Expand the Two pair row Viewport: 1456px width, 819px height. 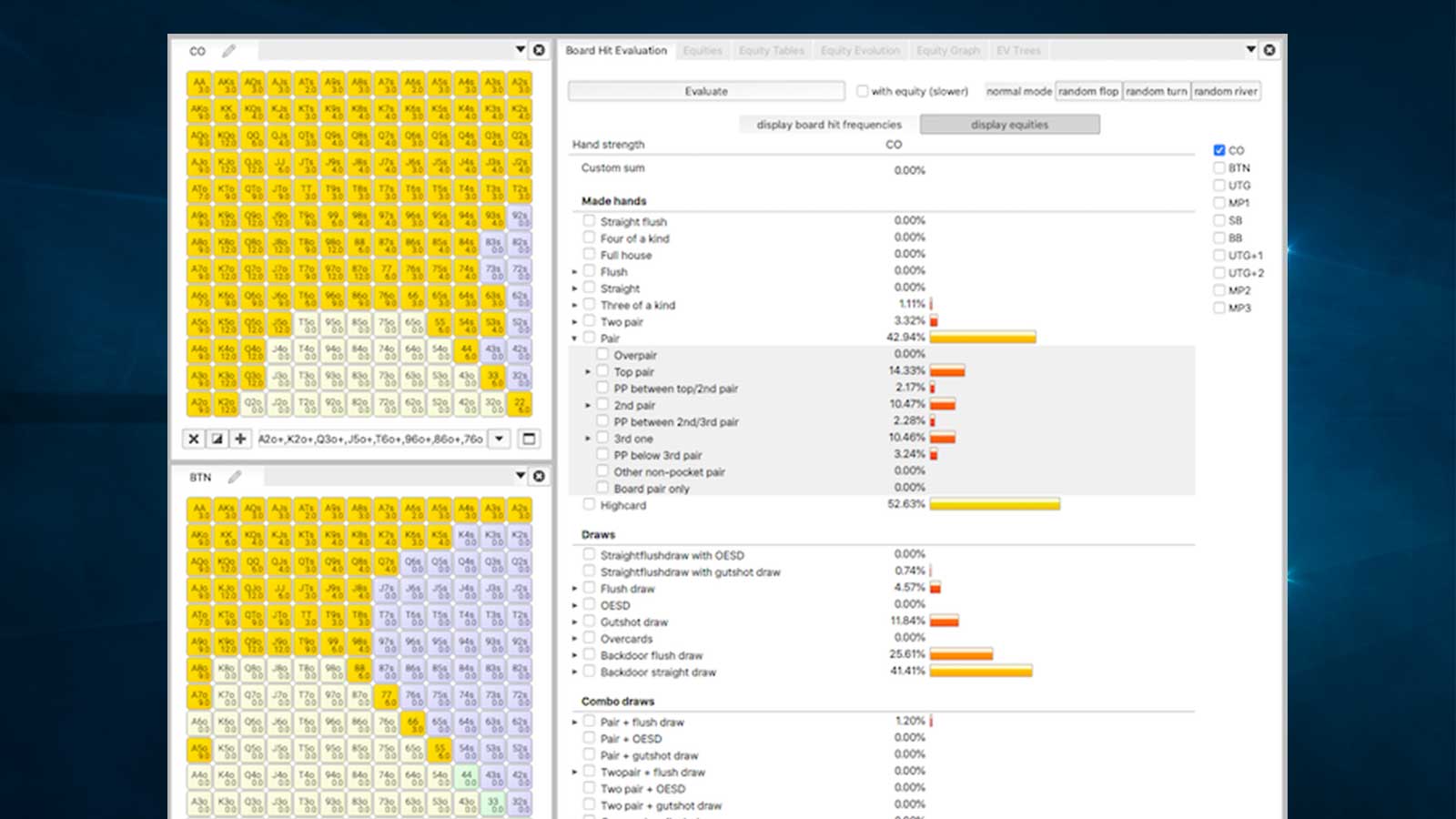click(x=575, y=322)
